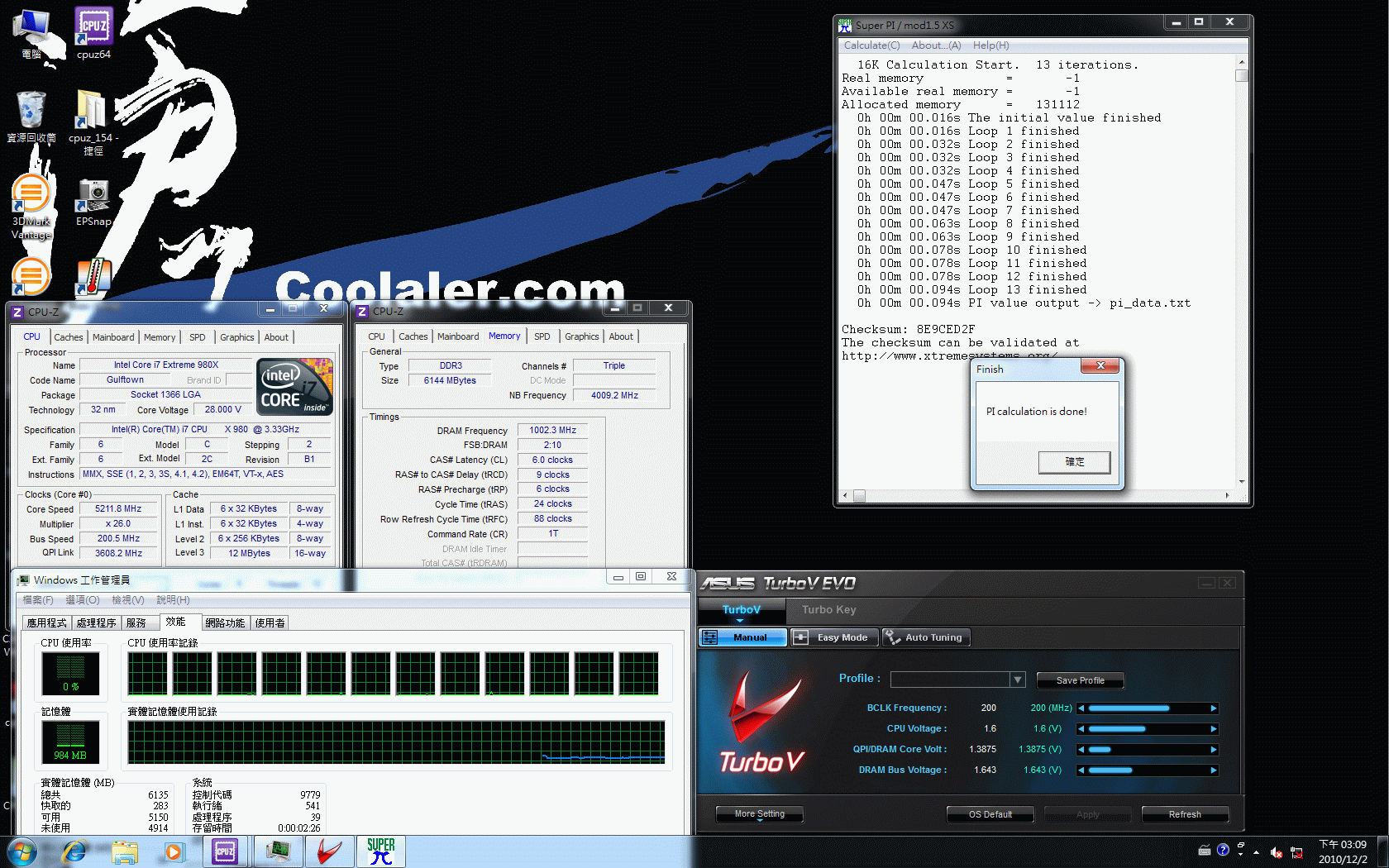Open the Profile dropdown in TurboV EVO
Screen dimensions: 1389x868
(x=1018, y=680)
